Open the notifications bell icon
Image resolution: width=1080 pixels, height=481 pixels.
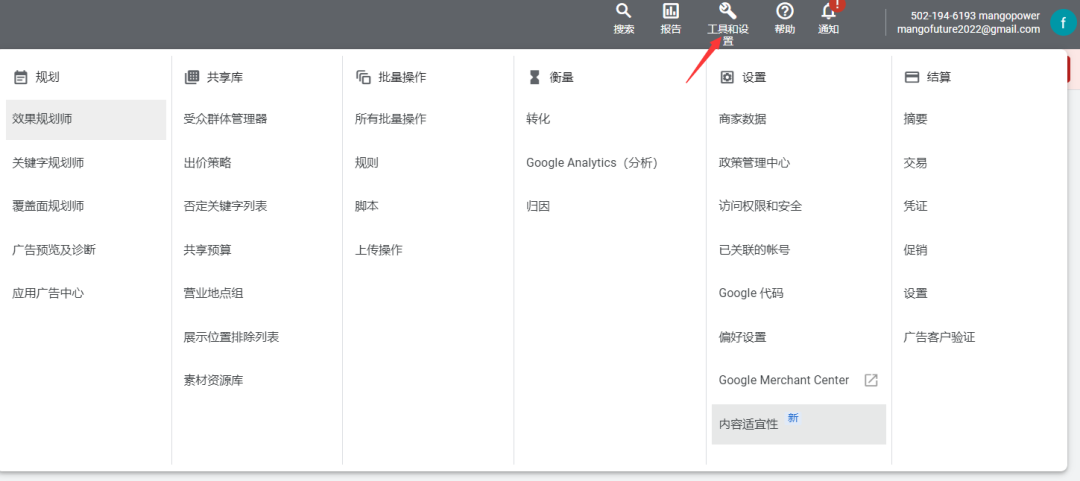(x=829, y=11)
